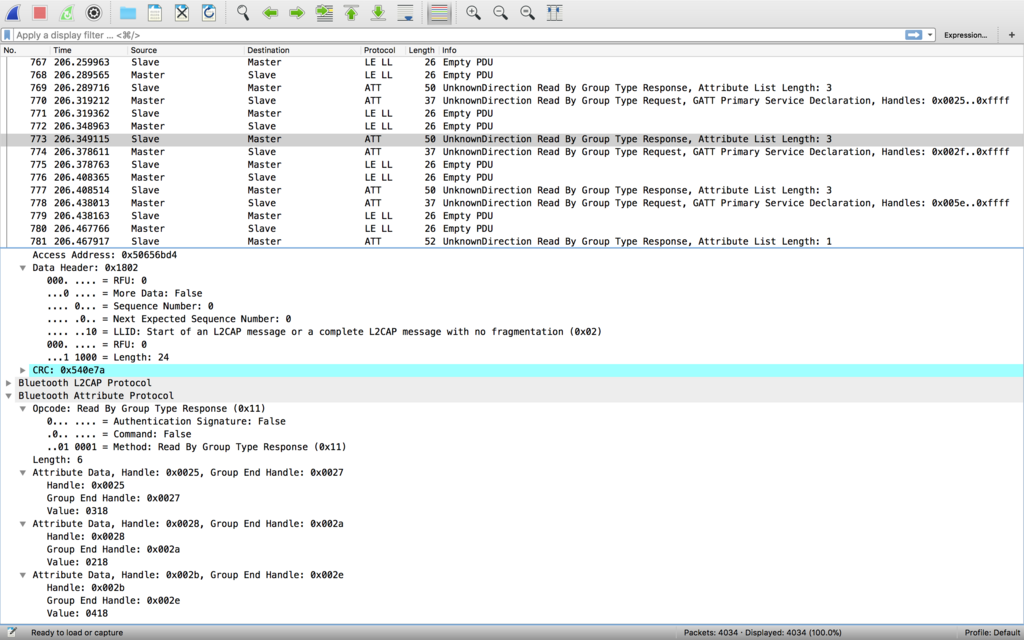
Task: Select packet number 767
Action: click(512, 63)
